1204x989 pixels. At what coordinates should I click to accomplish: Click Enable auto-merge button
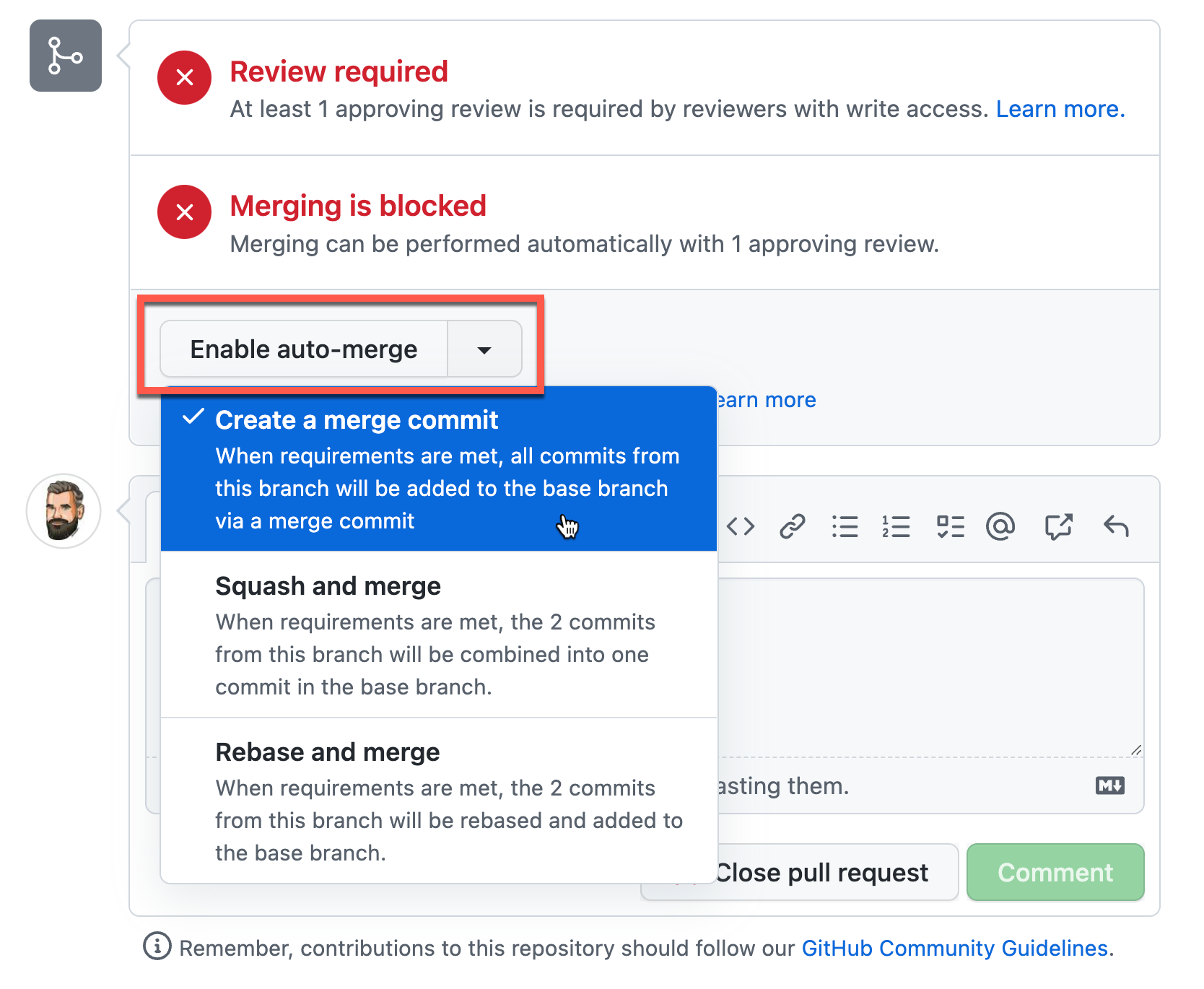click(x=304, y=349)
